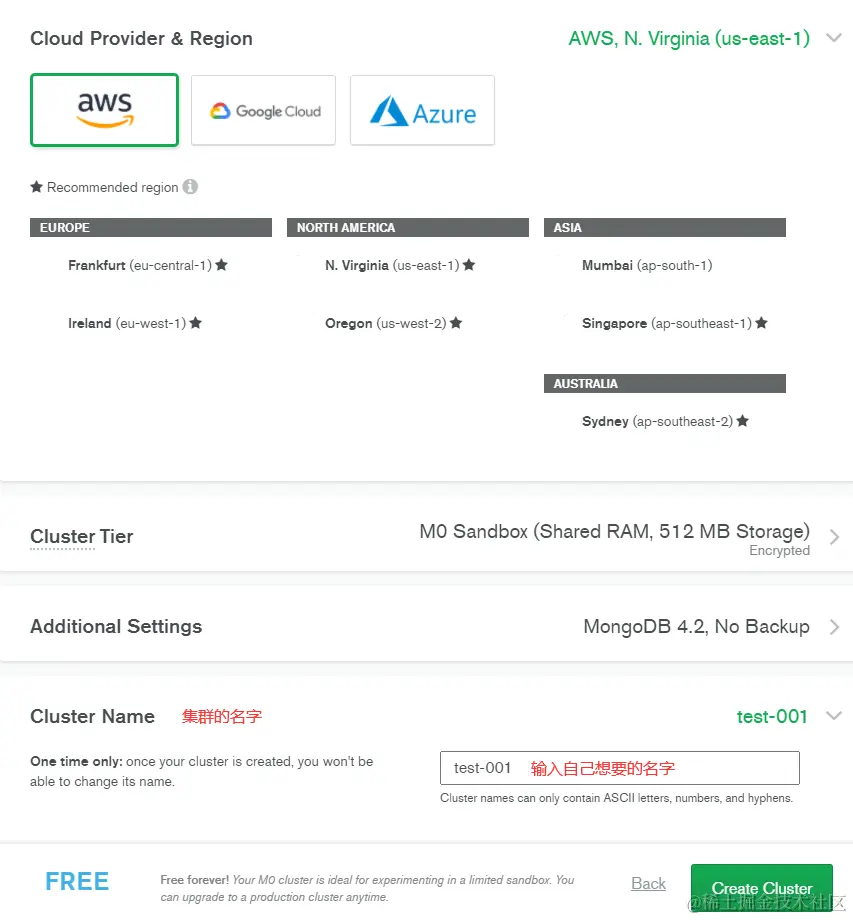Viewport: 853px width, 920px height.
Task: Click the Cloud Provider & Region heading
Action: (141, 38)
